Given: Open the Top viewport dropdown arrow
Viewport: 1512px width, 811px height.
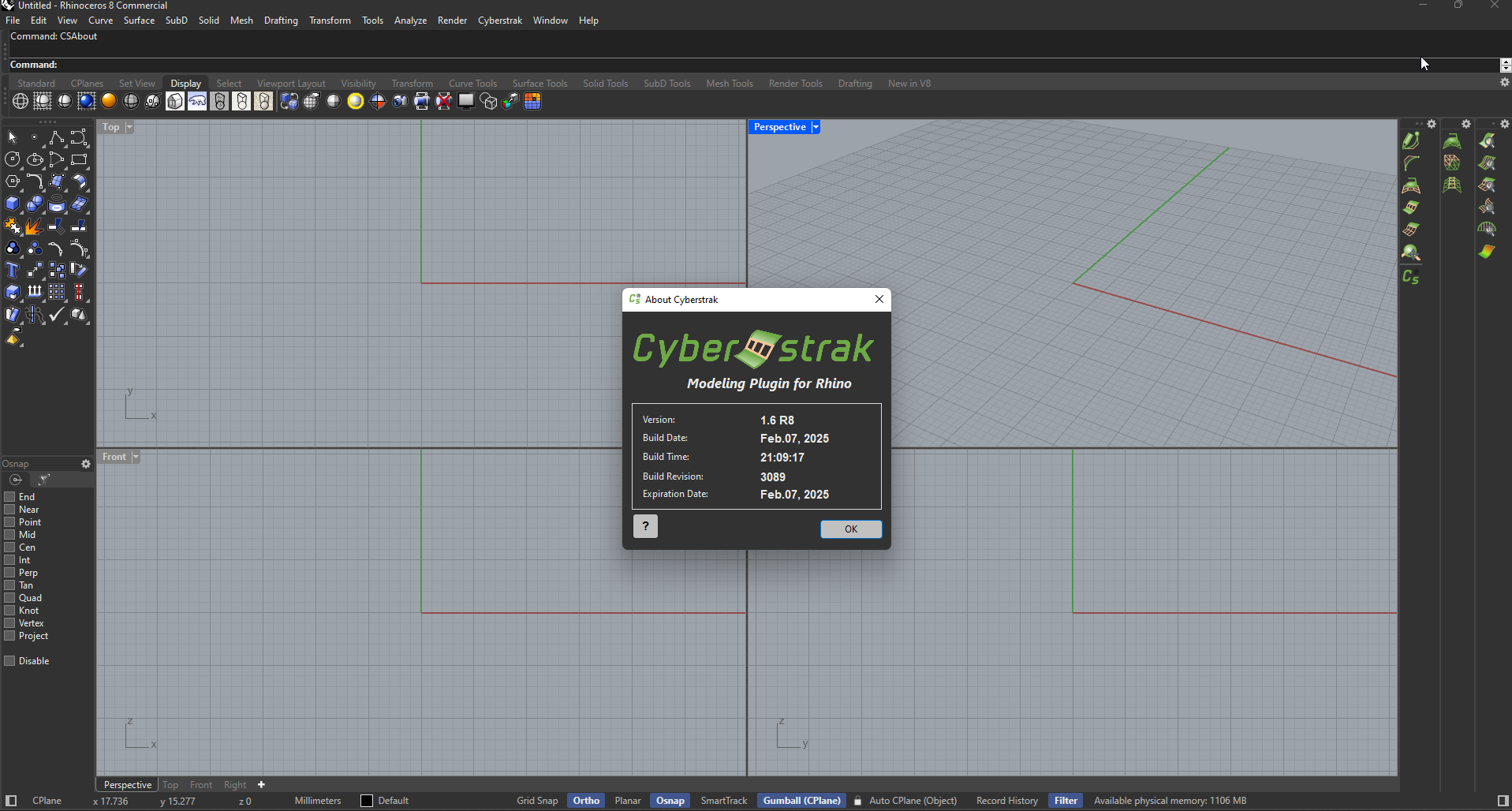Looking at the screenshot, I should (x=129, y=127).
